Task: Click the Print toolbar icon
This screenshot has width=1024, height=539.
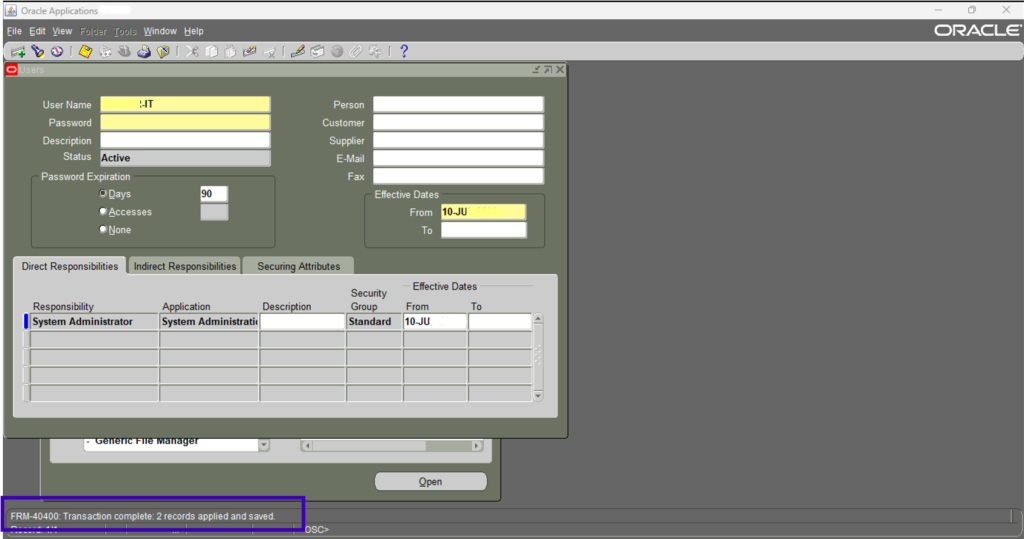Action: tap(144, 52)
